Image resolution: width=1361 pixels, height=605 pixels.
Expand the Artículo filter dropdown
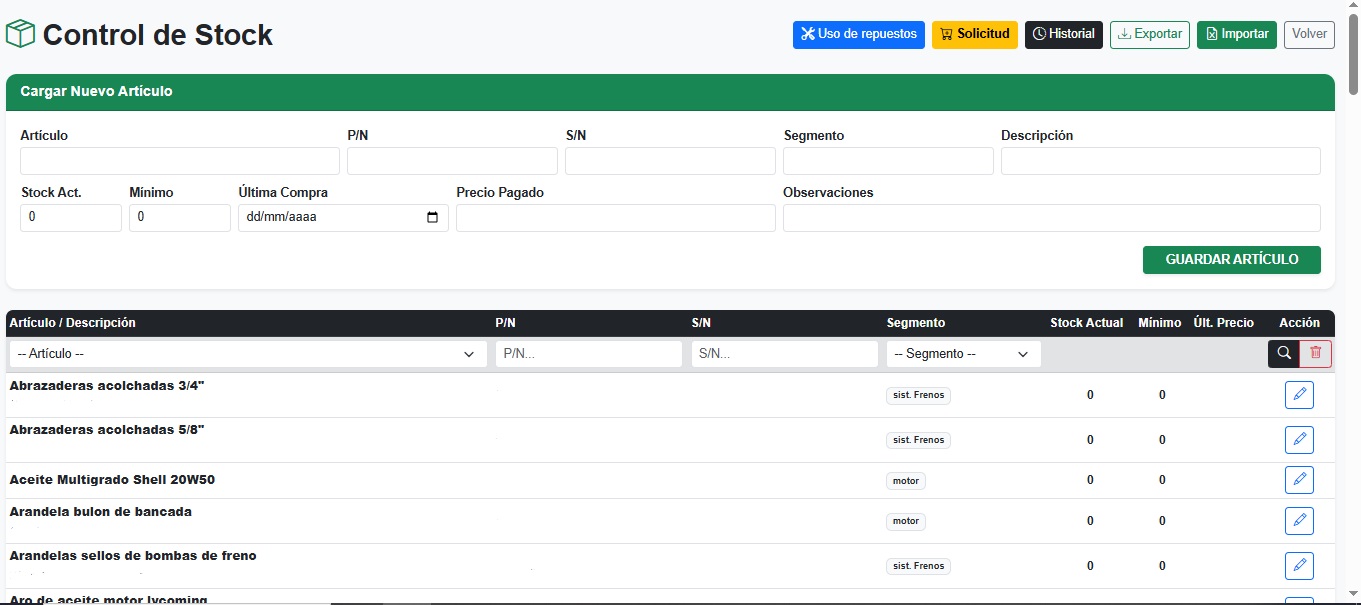coord(247,354)
